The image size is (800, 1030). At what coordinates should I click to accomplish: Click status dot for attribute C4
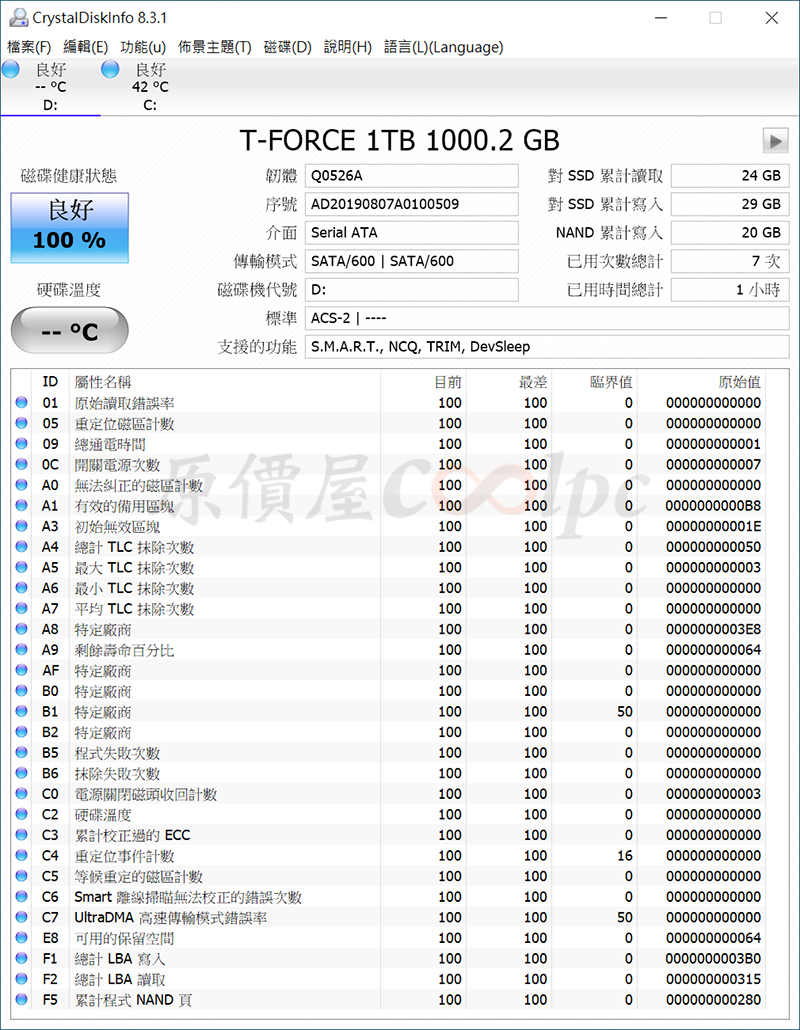[x=22, y=855]
